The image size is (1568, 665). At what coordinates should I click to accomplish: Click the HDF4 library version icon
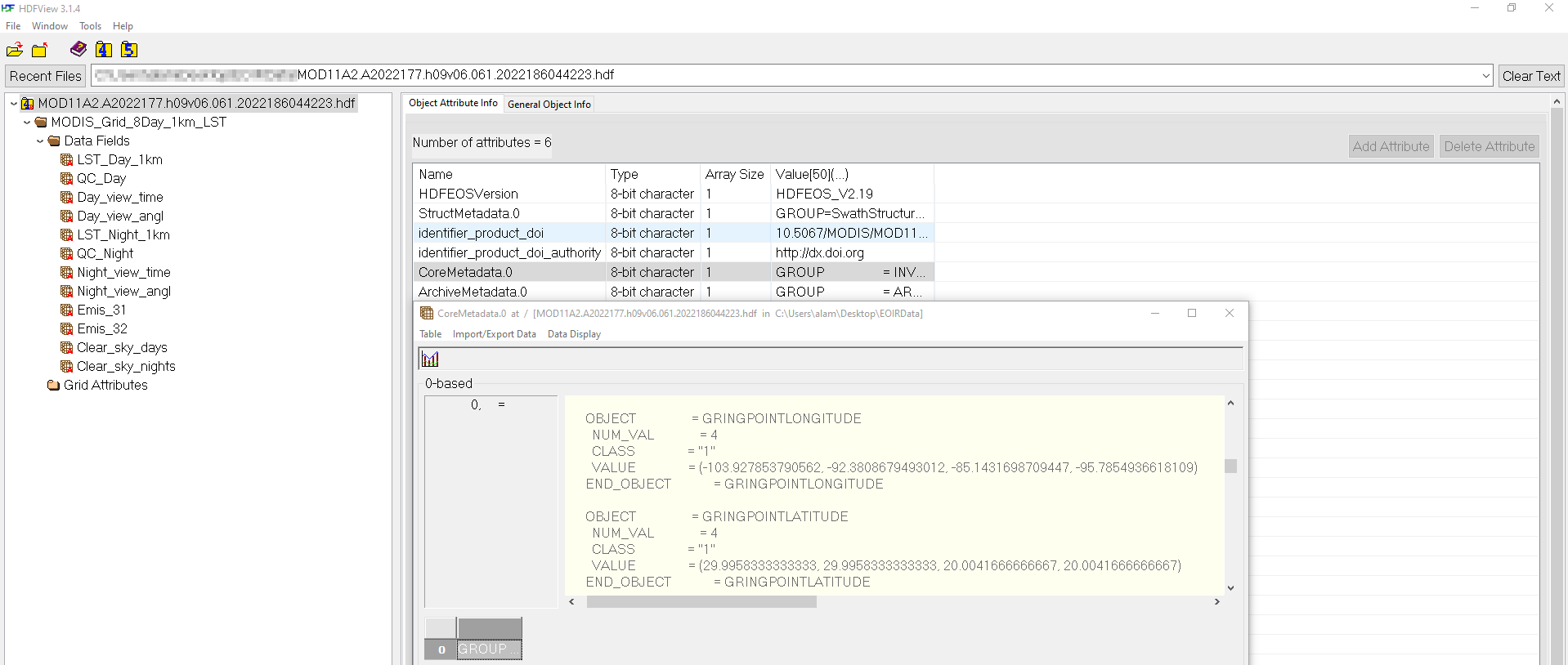[x=104, y=50]
